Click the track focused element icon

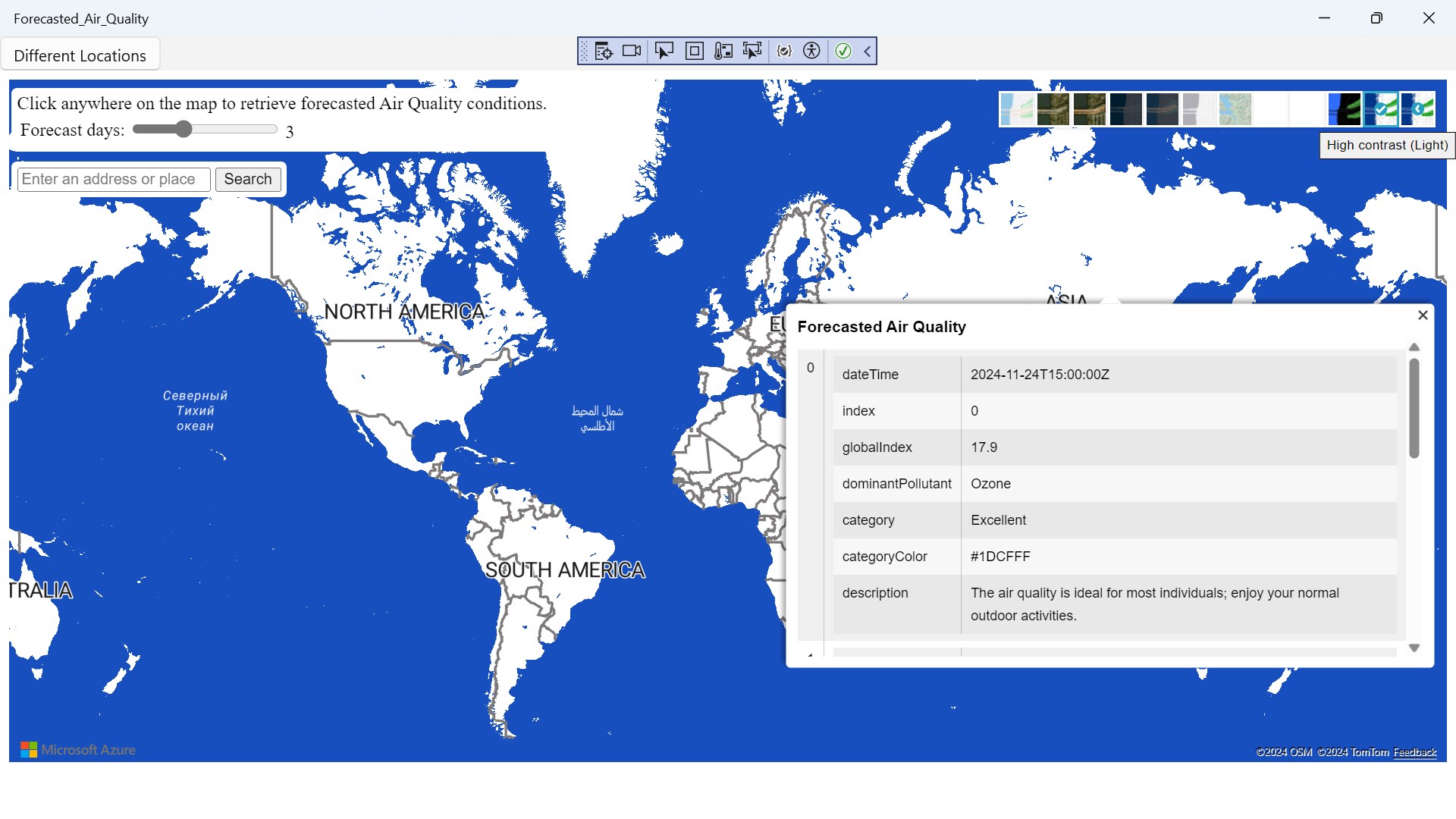[752, 51]
